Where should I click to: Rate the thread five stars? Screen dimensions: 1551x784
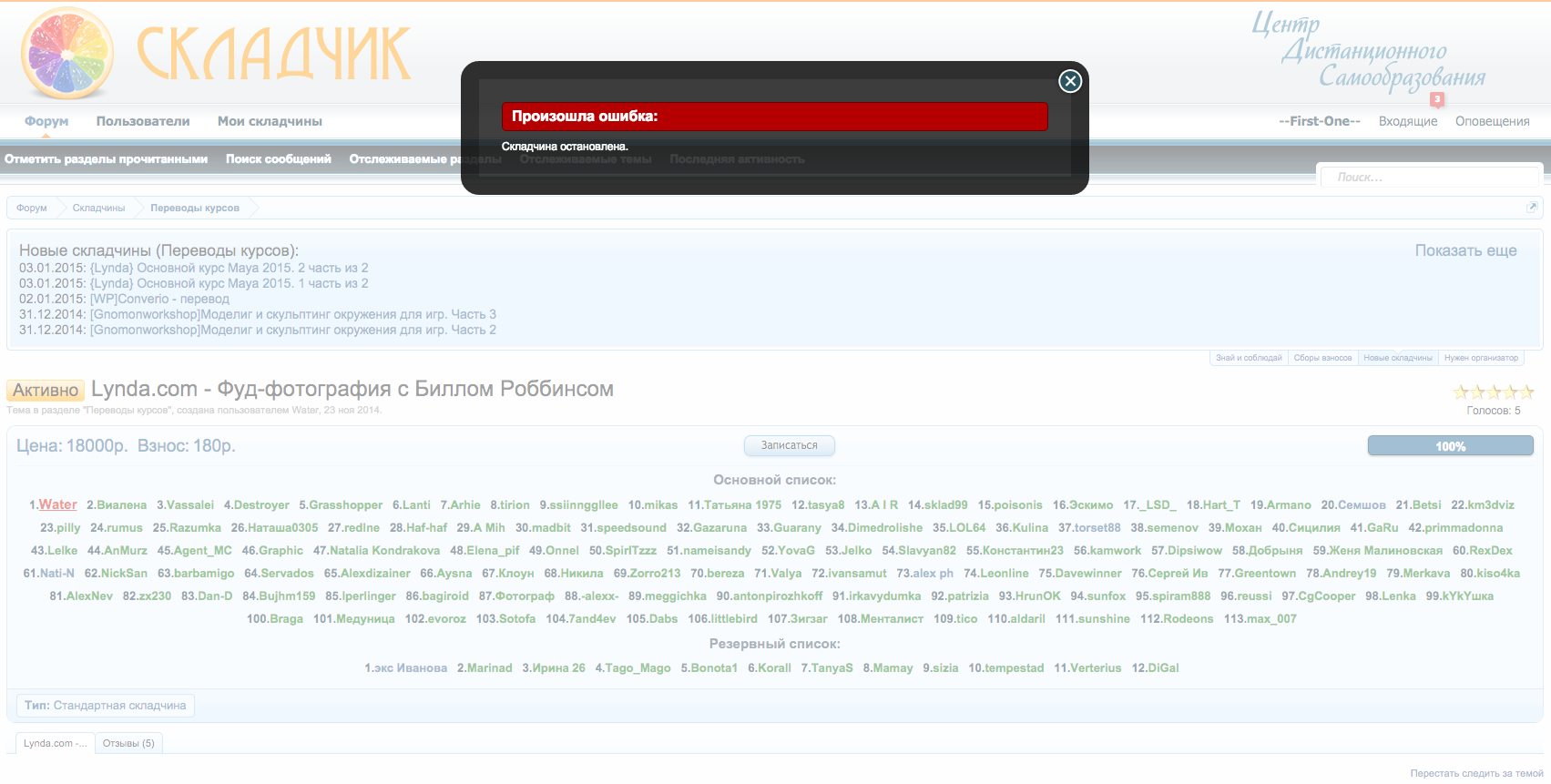click(x=1527, y=392)
